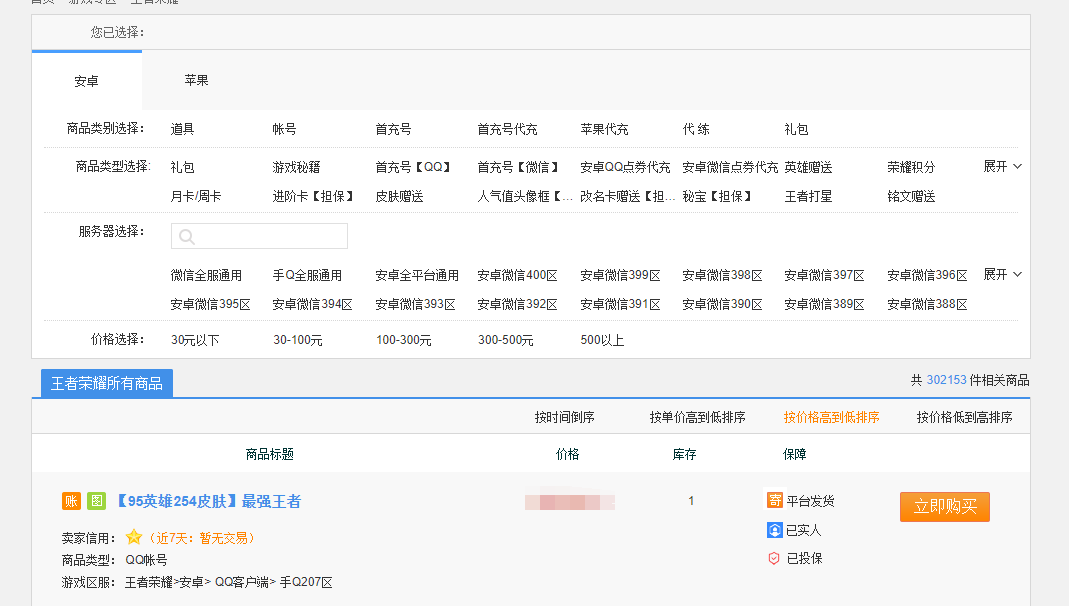Click the orange 寄 platform delivery icon
The height and width of the screenshot is (606, 1069).
[774, 500]
